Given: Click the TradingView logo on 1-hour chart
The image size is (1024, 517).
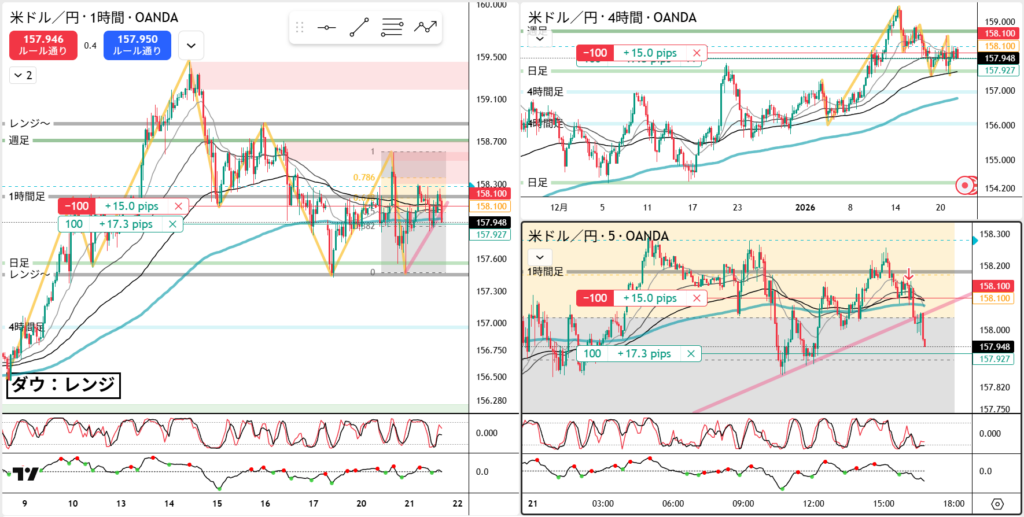Looking at the screenshot, I should tap(27, 474).
